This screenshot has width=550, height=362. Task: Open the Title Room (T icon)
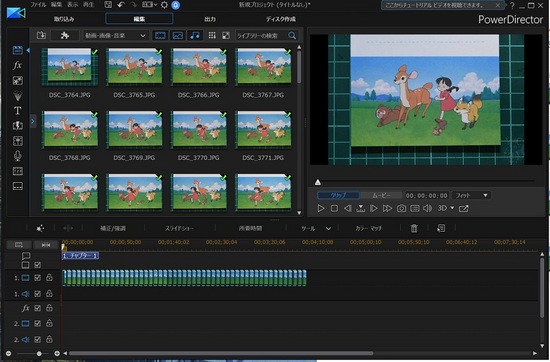pos(18,111)
